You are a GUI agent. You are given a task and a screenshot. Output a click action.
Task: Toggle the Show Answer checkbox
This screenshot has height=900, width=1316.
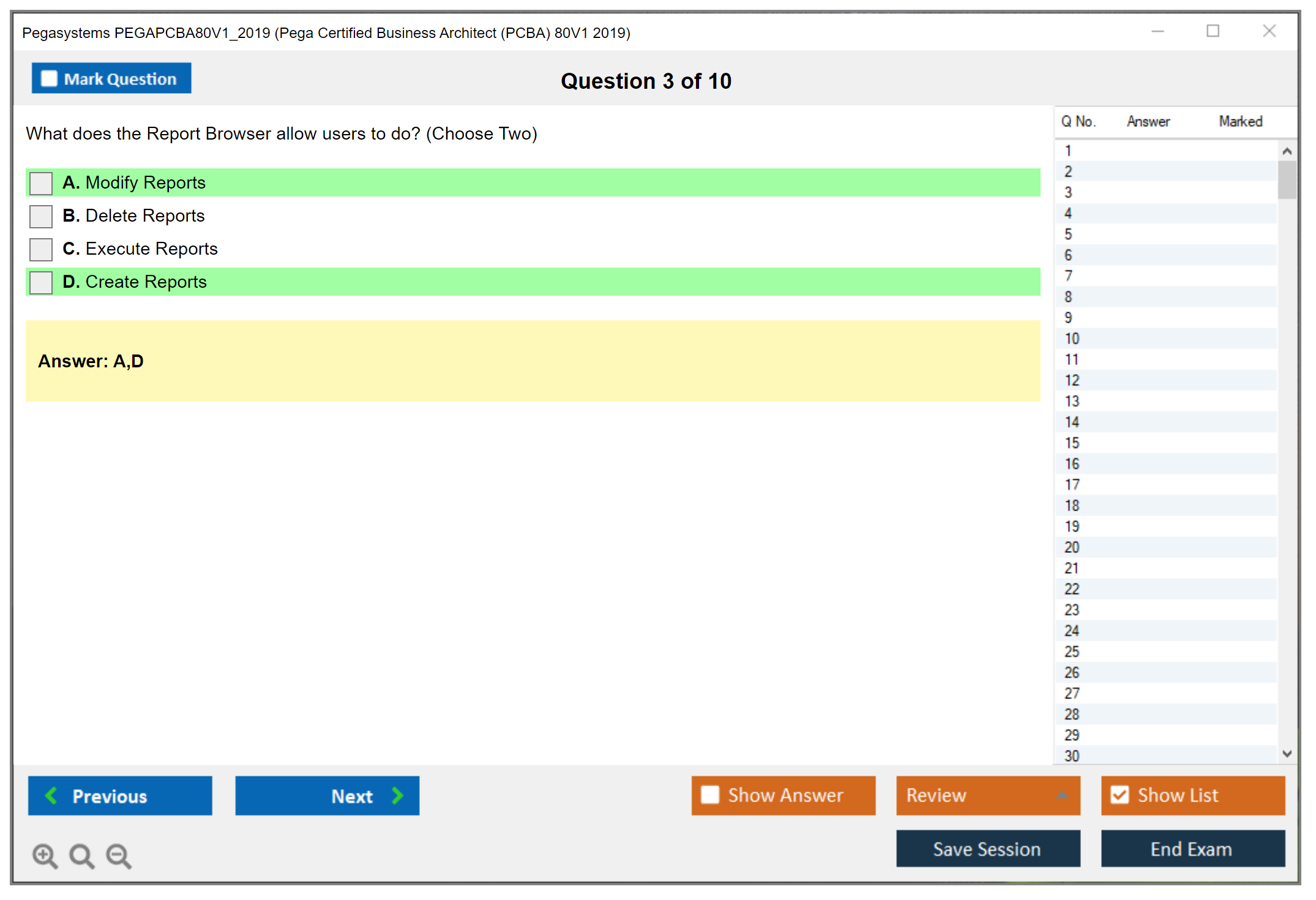tap(710, 795)
